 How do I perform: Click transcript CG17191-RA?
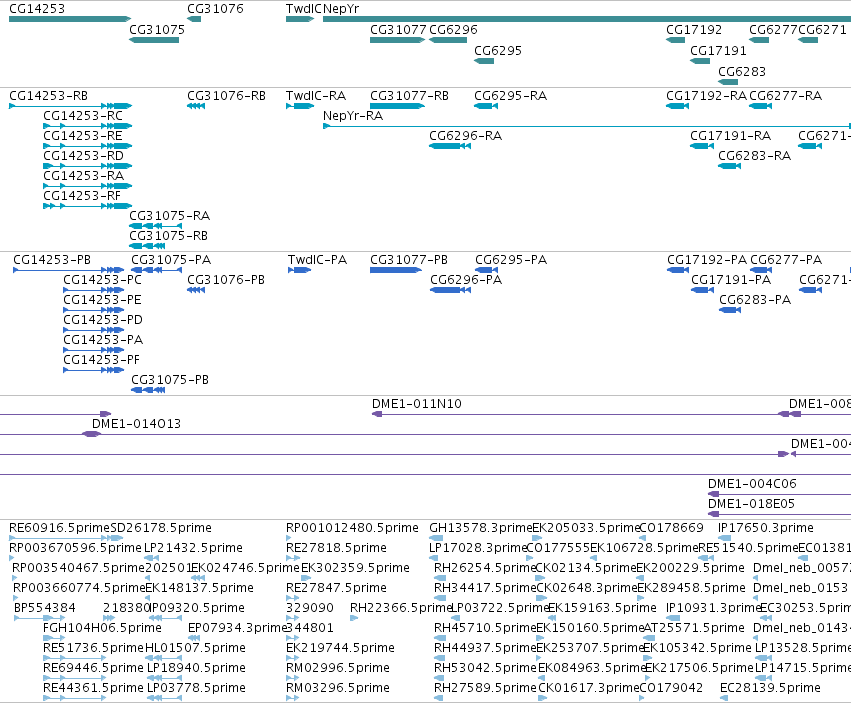coord(702,146)
